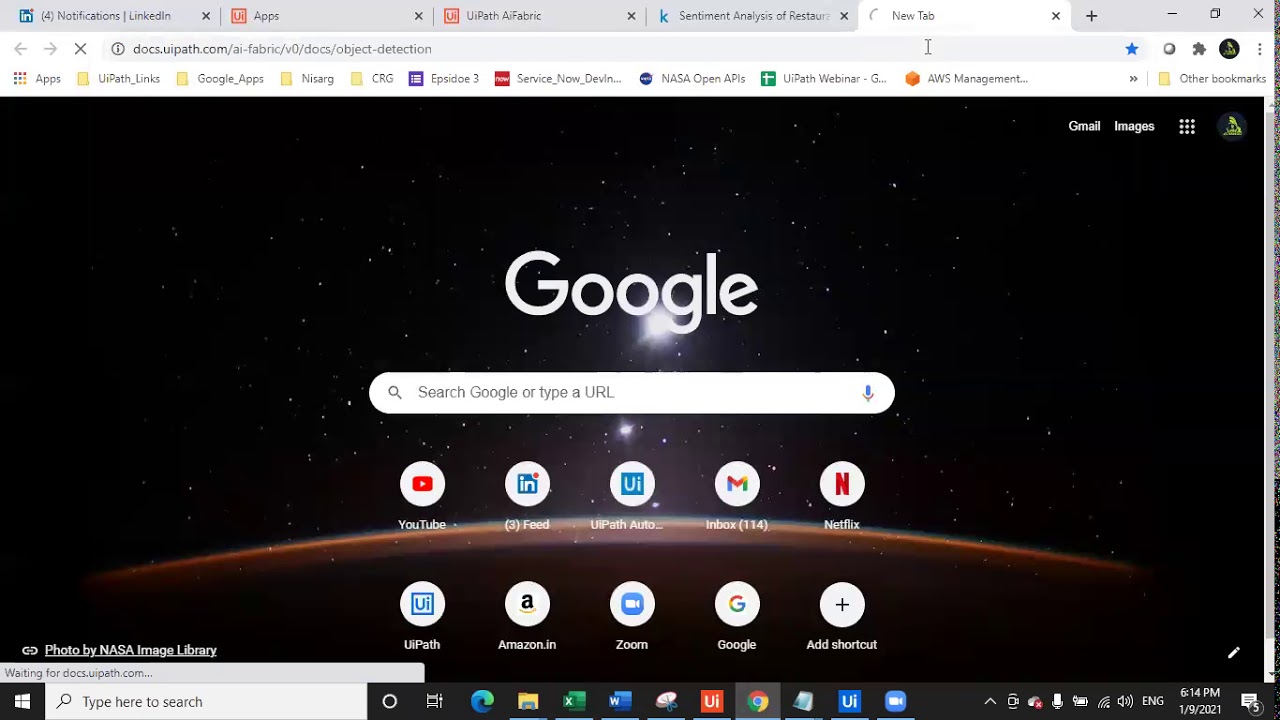The height and width of the screenshot is (720, 1280).
Task: Open the CRG bookmark folder
Action: [372, 79]
